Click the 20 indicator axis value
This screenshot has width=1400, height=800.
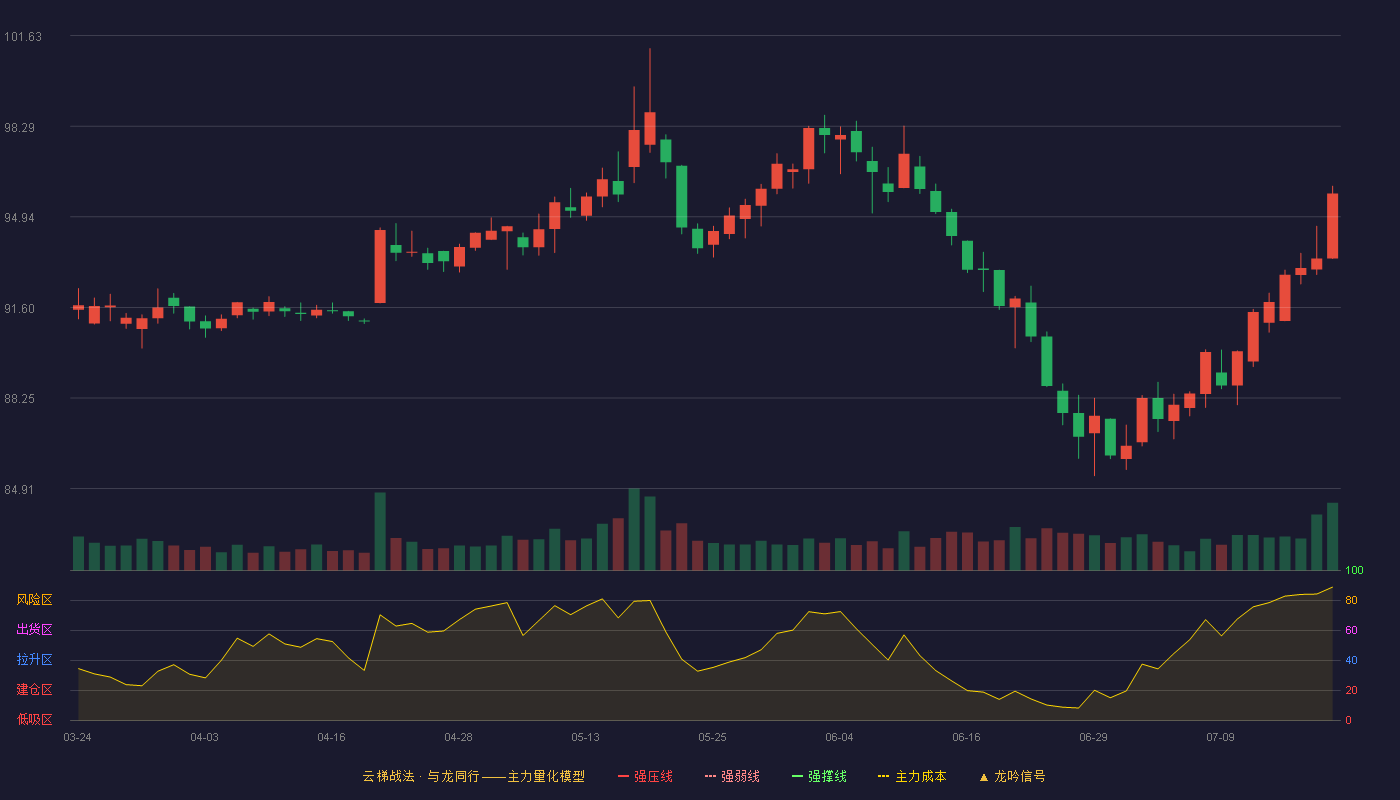pyautogui.click(x=1351, y=691)
